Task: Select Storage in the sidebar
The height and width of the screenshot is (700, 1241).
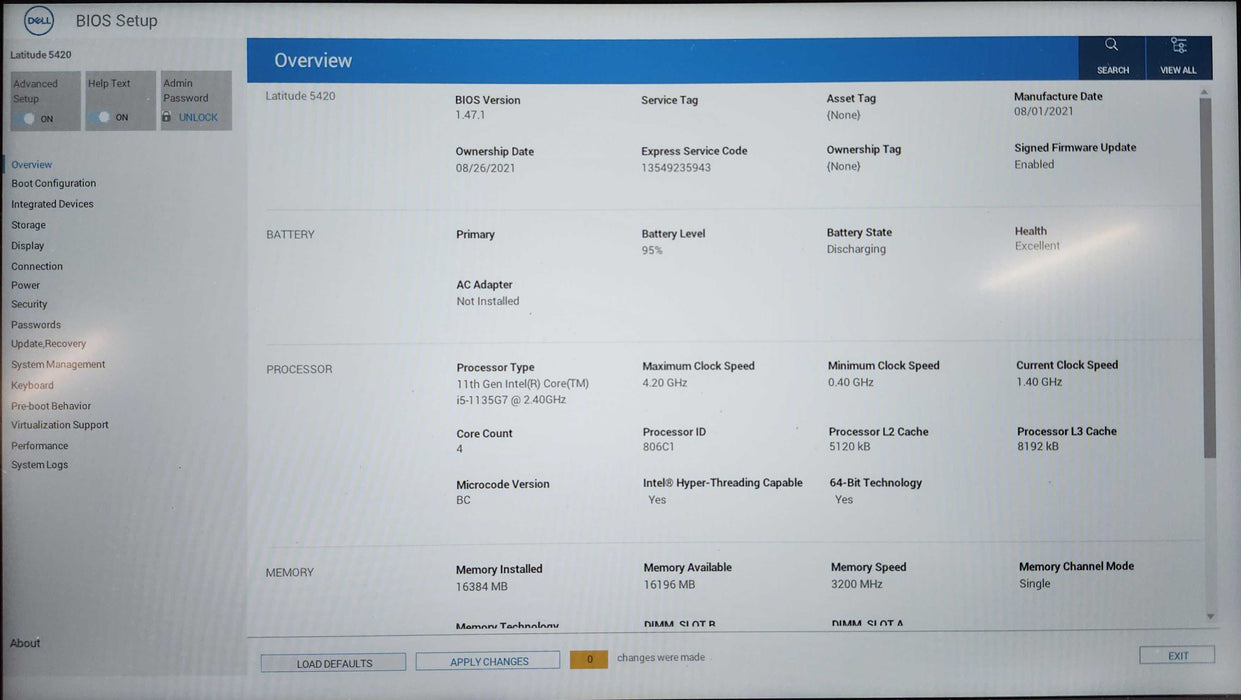Action: [28, 224]
